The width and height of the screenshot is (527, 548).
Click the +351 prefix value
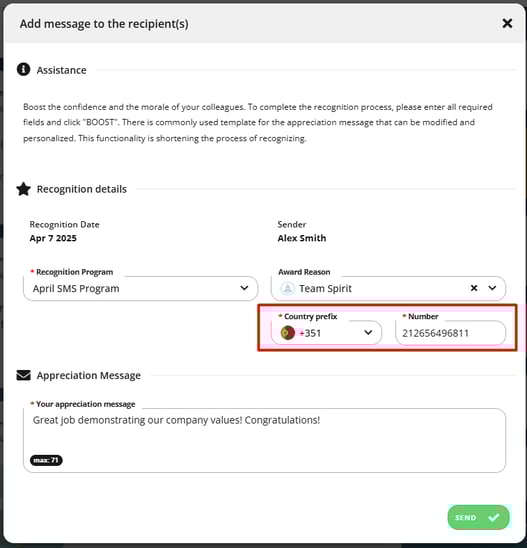tap(310, 333)
